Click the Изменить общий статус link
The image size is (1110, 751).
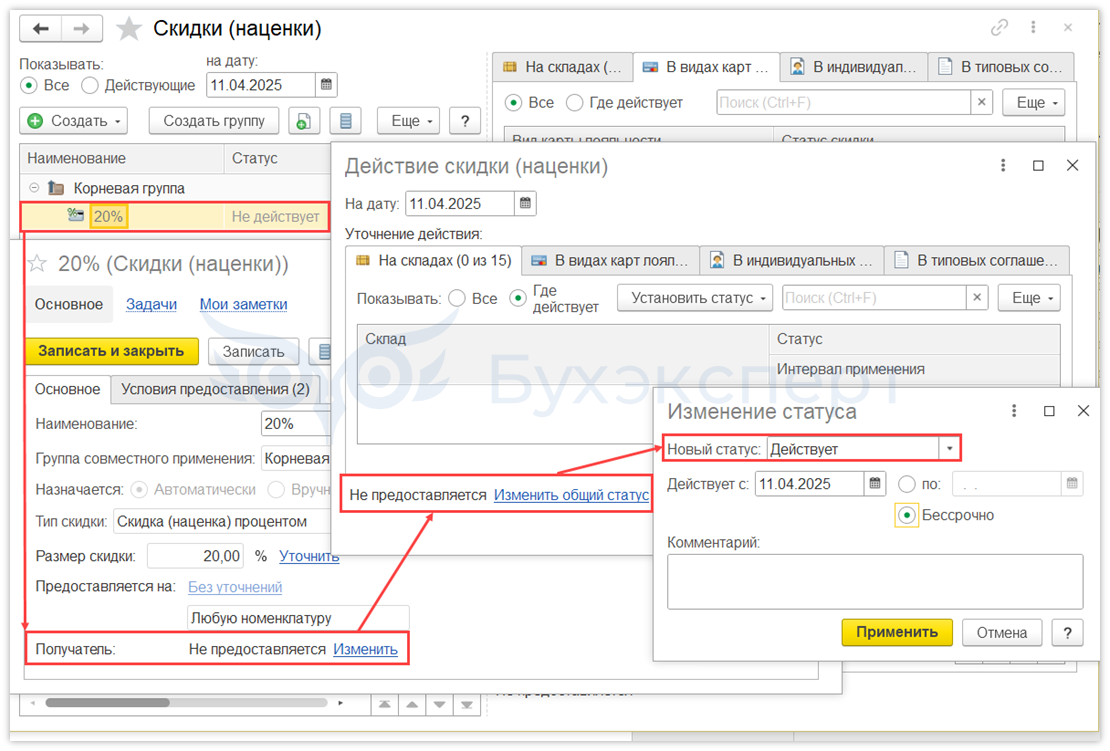[571, 495]
